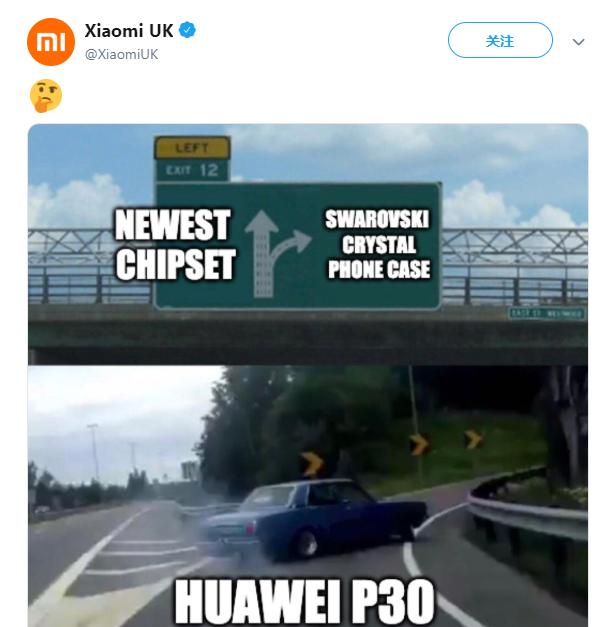
Task: Click the blue verified badge
Action: [187, 30]
